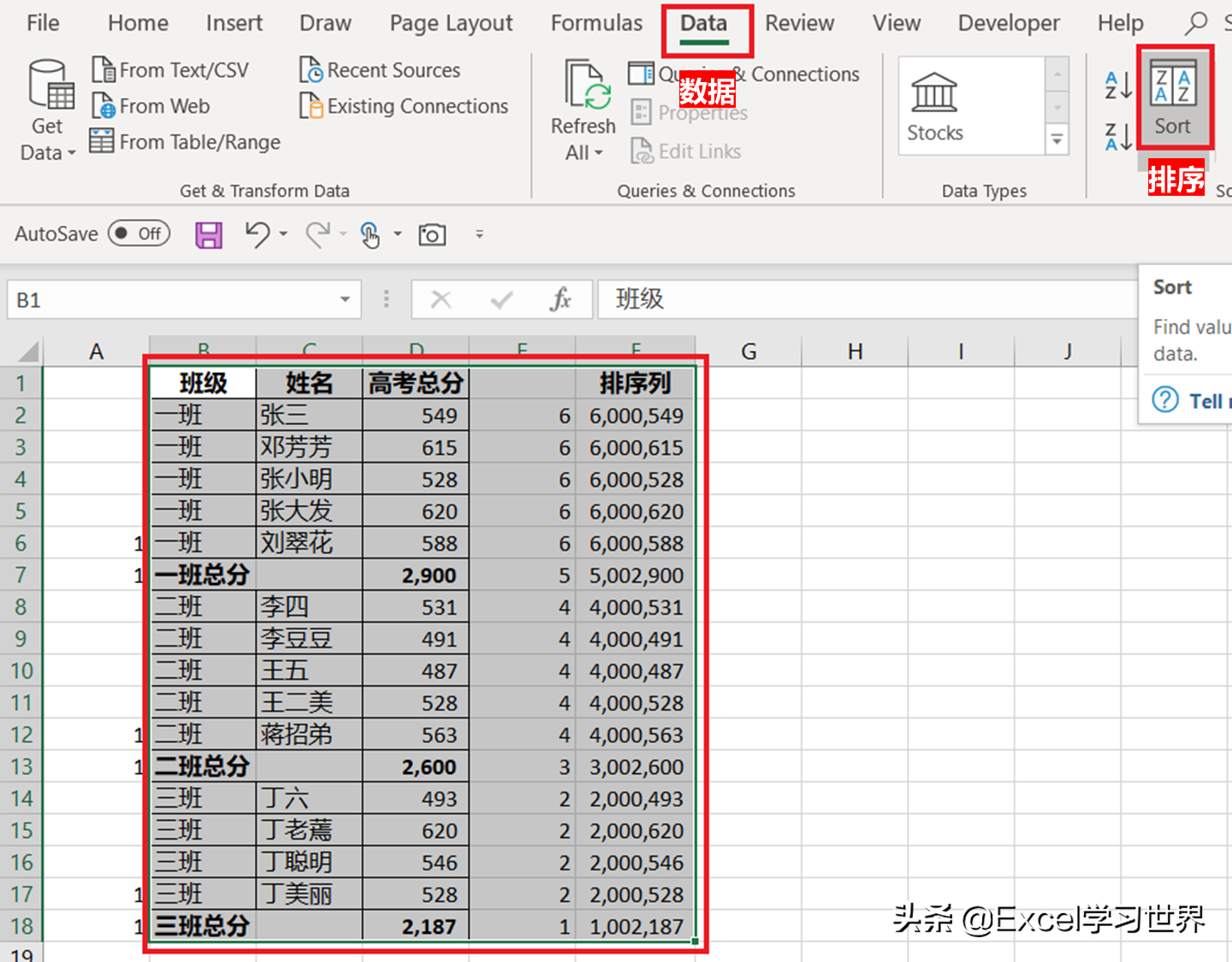Save the workbook from quick access
Viewport: 1232px width, 962px height.
[209, 234]
